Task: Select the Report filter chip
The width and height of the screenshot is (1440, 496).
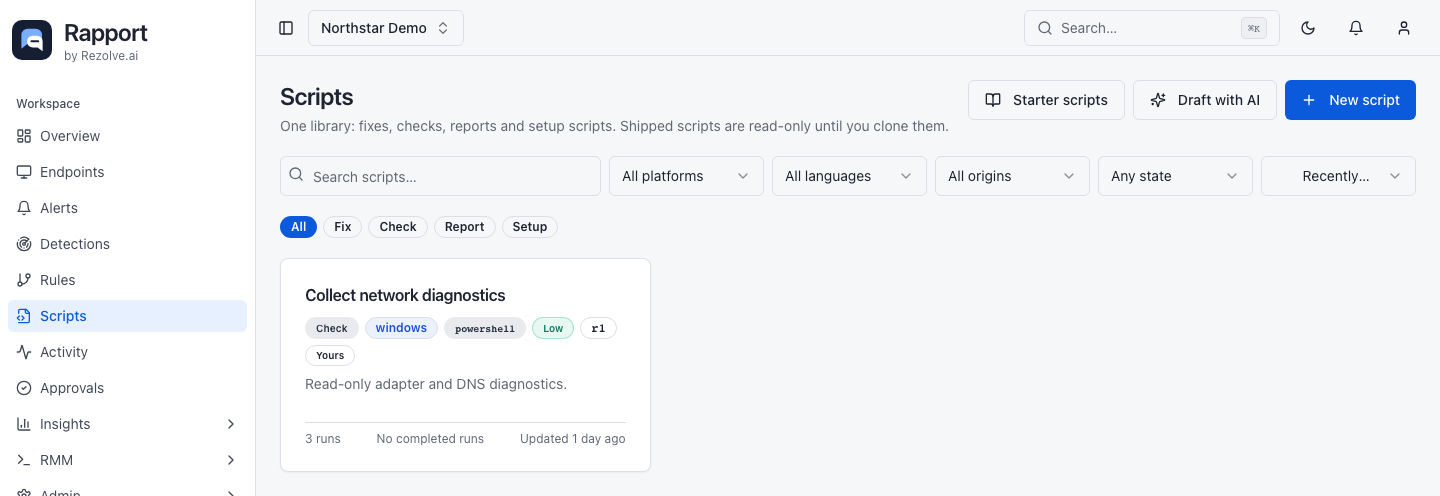Action: (464, 227)
